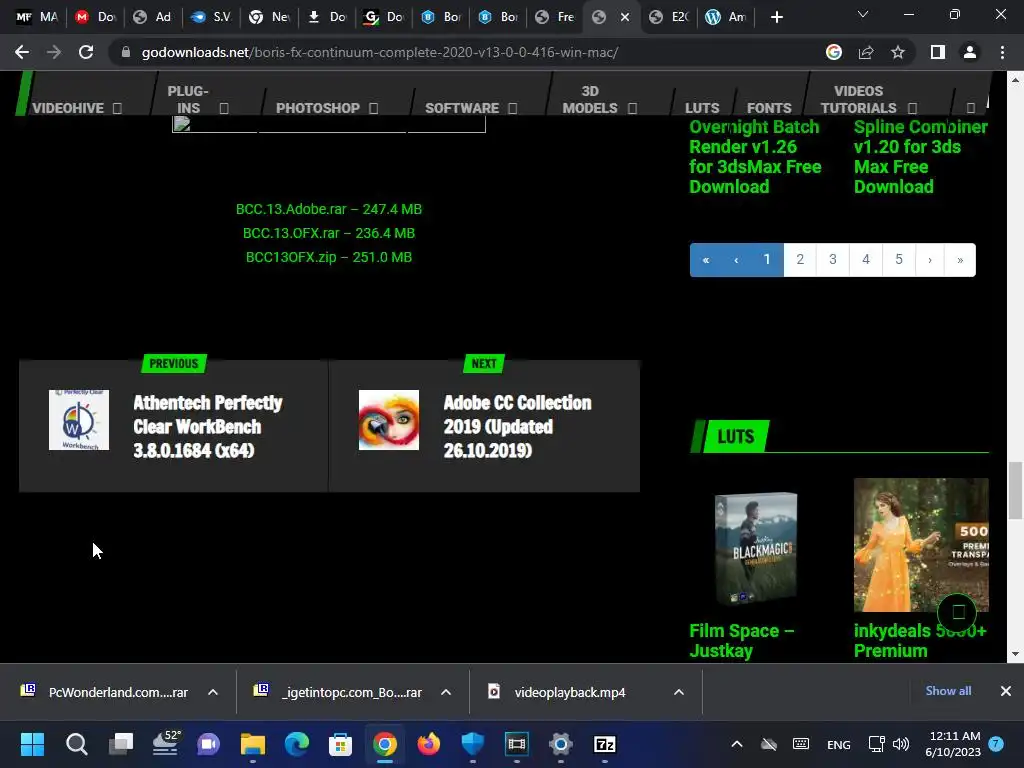Go to next page with › button
This screenshot has width=1024, height=768.
pos(930,260)
